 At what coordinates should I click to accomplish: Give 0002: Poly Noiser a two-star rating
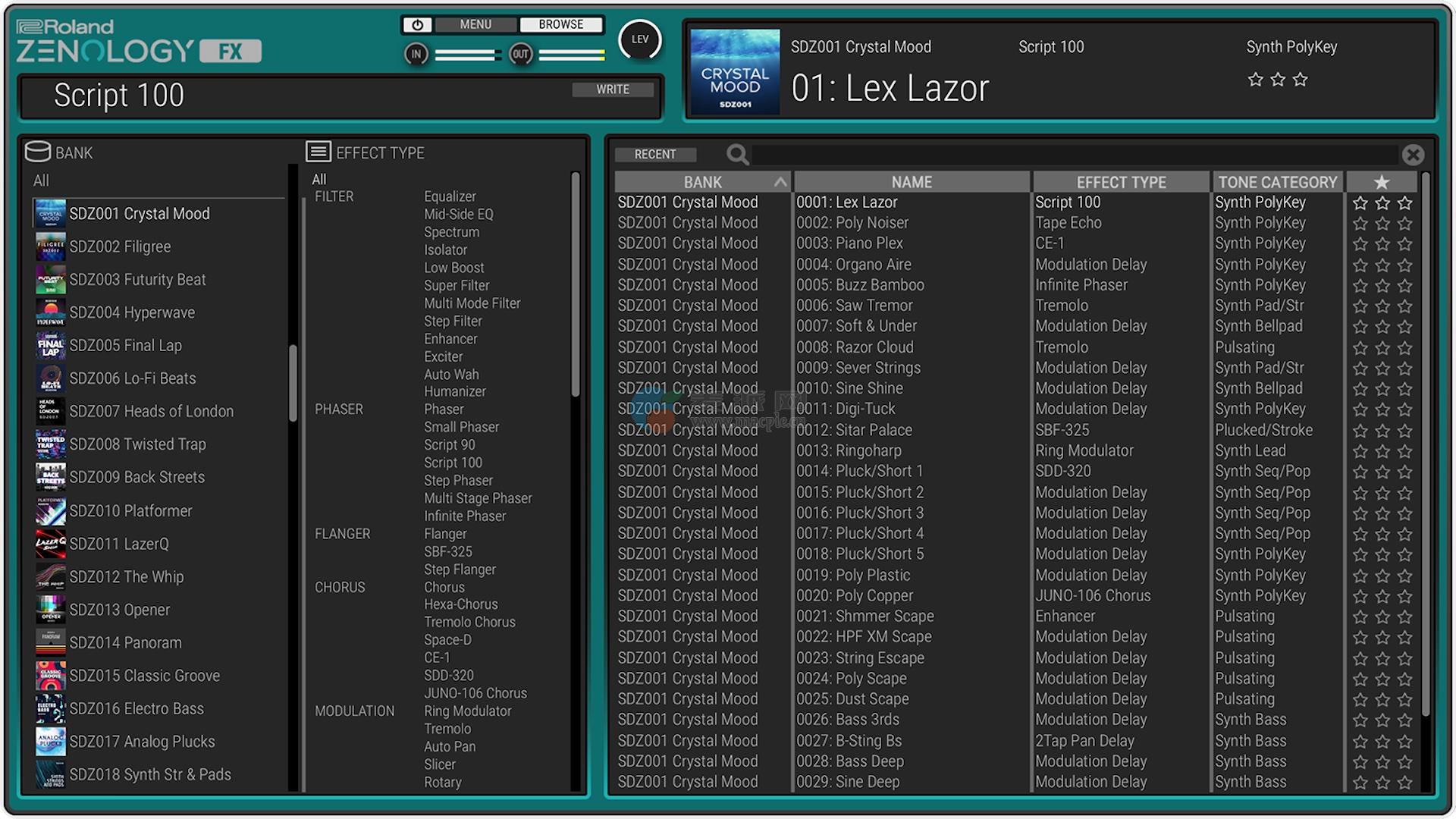[1382, 224]
